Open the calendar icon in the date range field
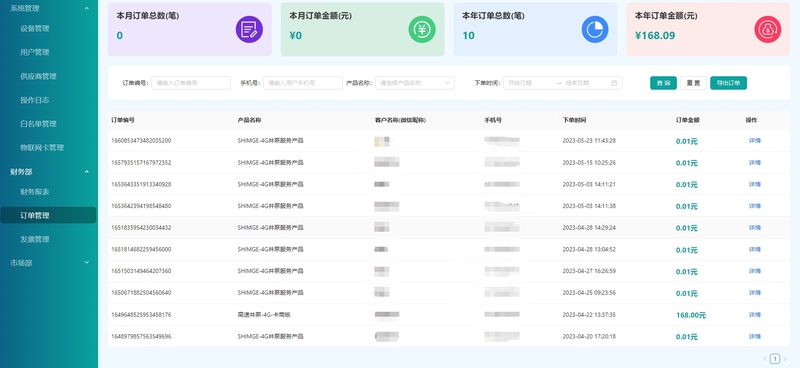The width and height of the screenshot is (800, 368). (614, 83)
